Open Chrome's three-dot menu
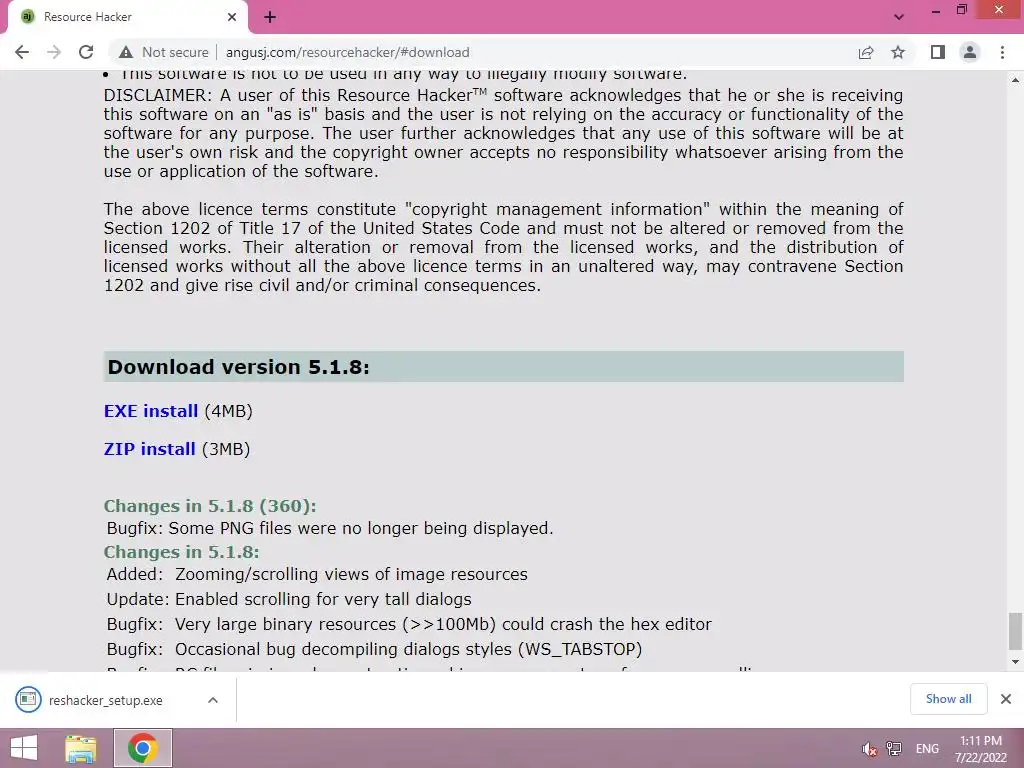1024x768 pixels. pos(1002,52)
